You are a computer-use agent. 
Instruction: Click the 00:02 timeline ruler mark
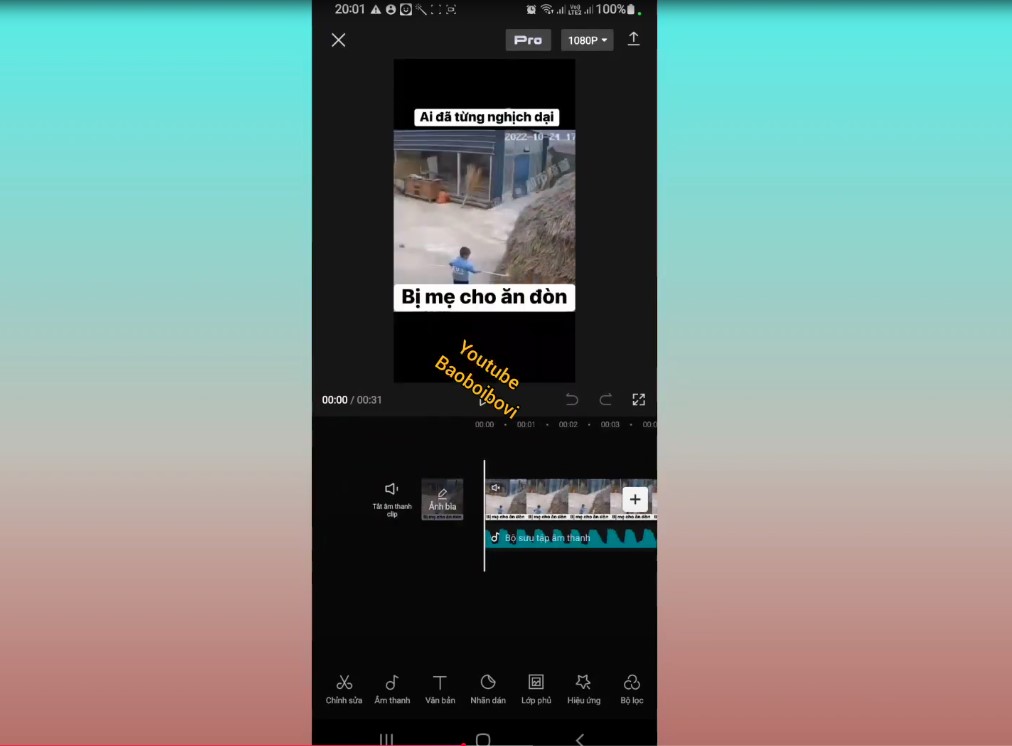coord(568,425)
